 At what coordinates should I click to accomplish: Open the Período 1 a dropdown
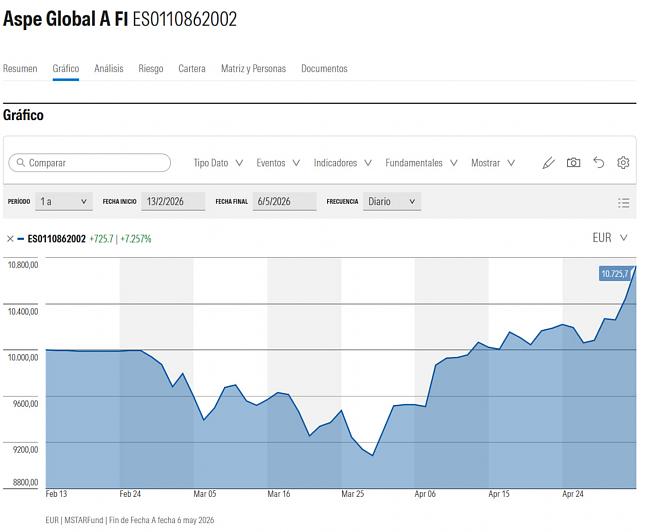point(64,202)
